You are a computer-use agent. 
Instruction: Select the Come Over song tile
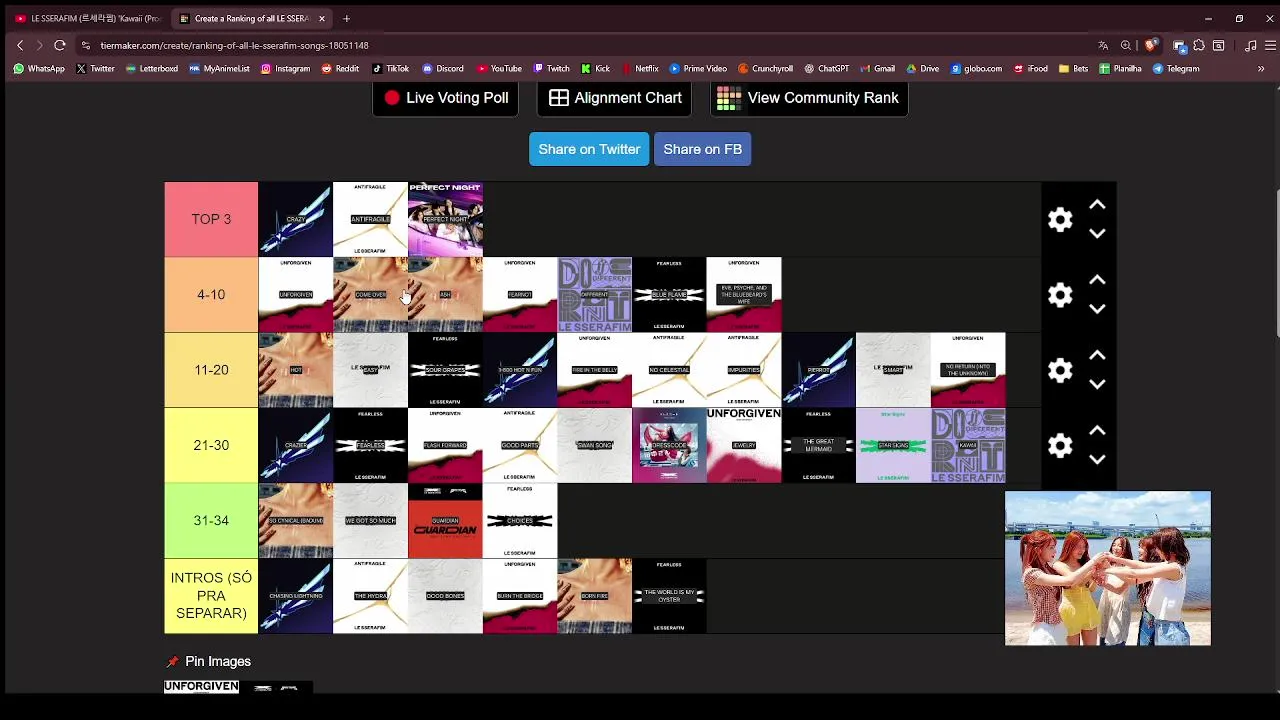(370, 295)
